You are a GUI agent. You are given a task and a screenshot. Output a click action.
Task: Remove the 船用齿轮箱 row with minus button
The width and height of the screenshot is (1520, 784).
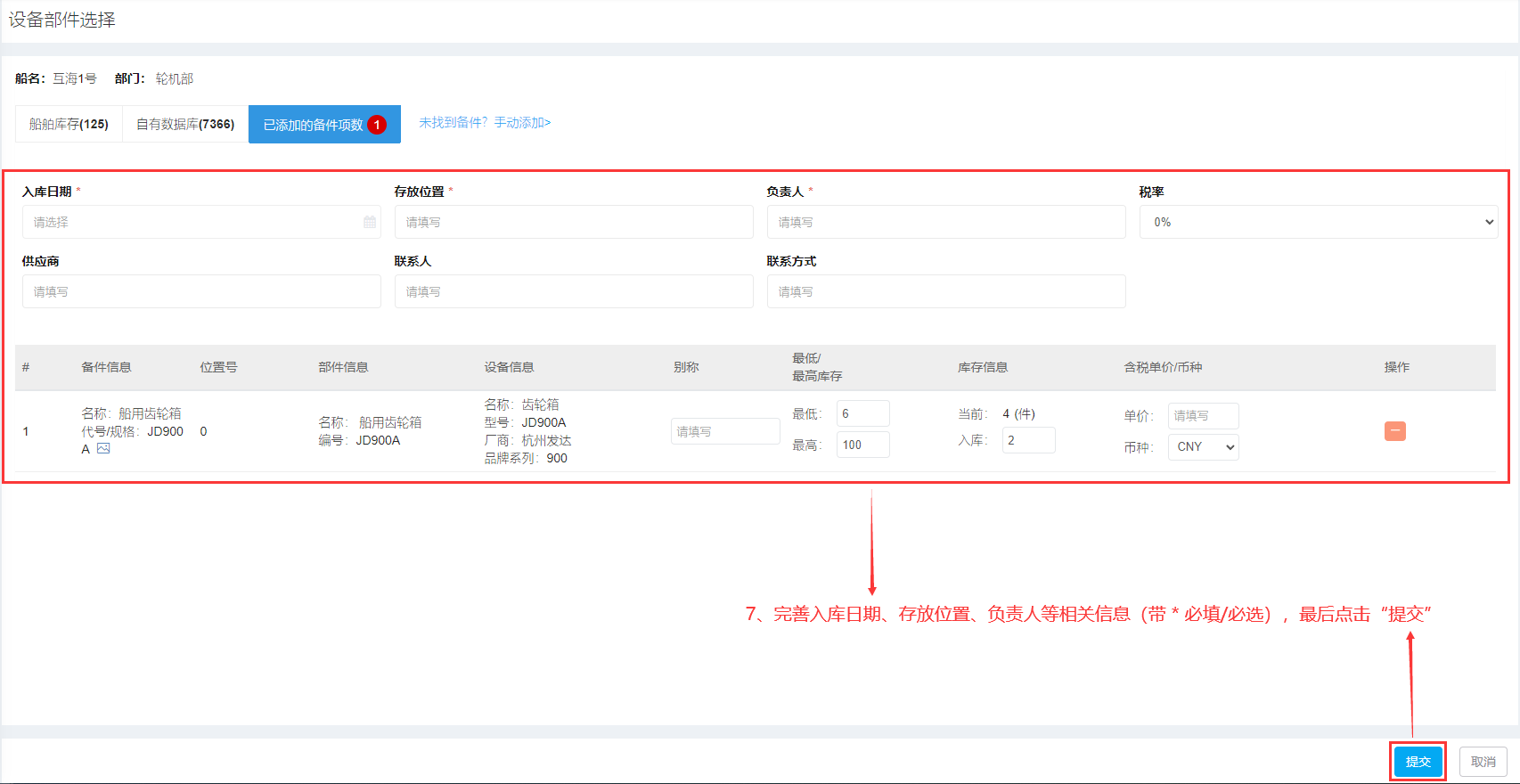coord(1395,431)
